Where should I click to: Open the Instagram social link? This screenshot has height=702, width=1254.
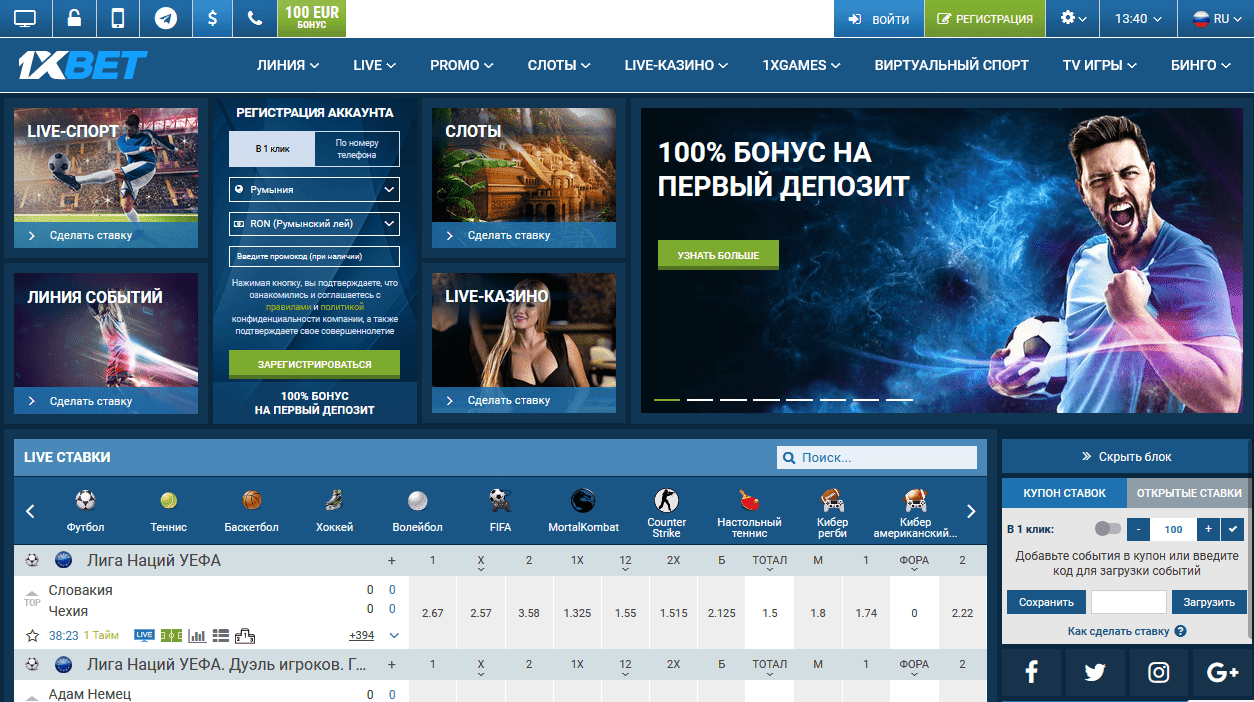coord(1159,672)
